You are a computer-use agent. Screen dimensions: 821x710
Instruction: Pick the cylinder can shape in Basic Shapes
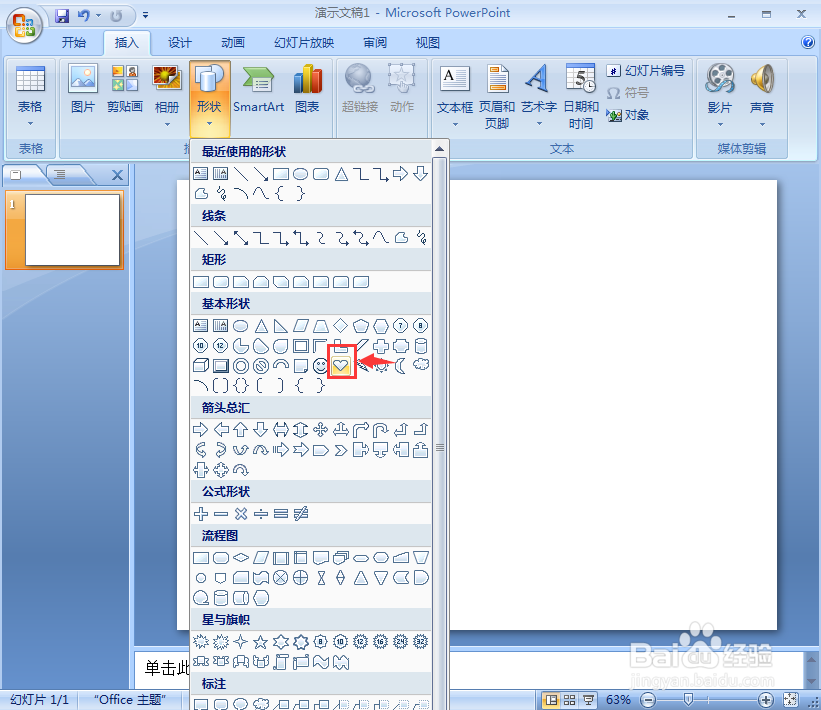(x=421, y=346)
